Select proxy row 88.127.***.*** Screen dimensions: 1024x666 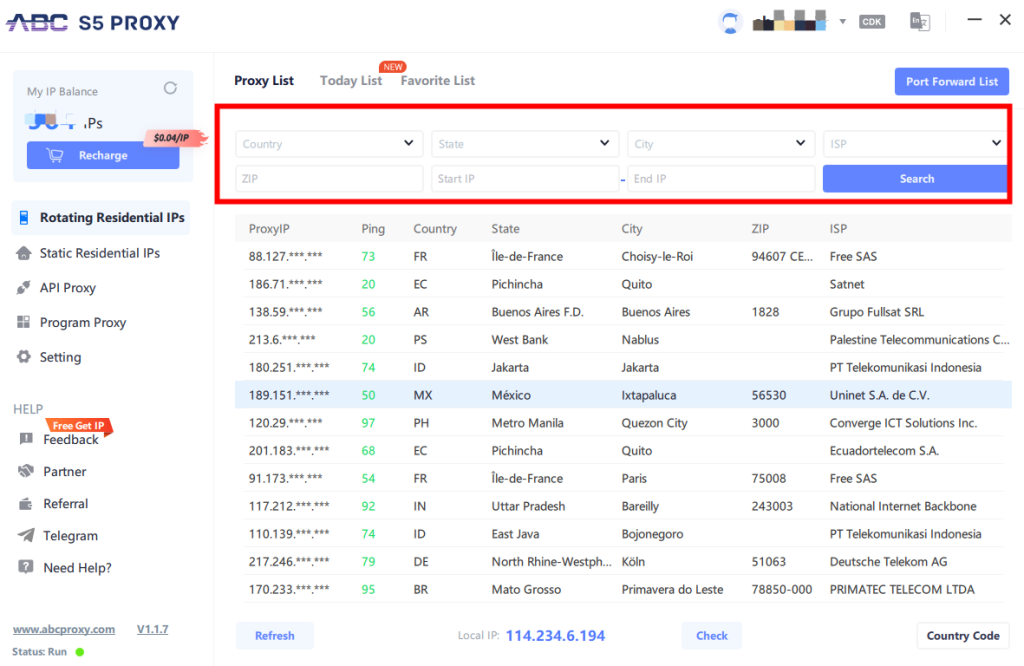(x=623, y=256)
